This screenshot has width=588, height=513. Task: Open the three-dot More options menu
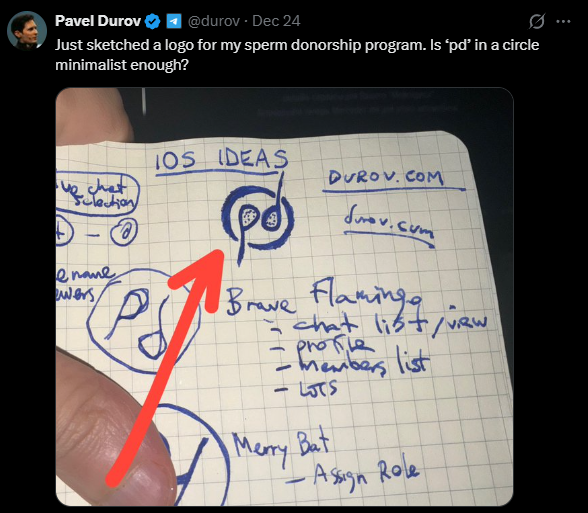point(563,21)
